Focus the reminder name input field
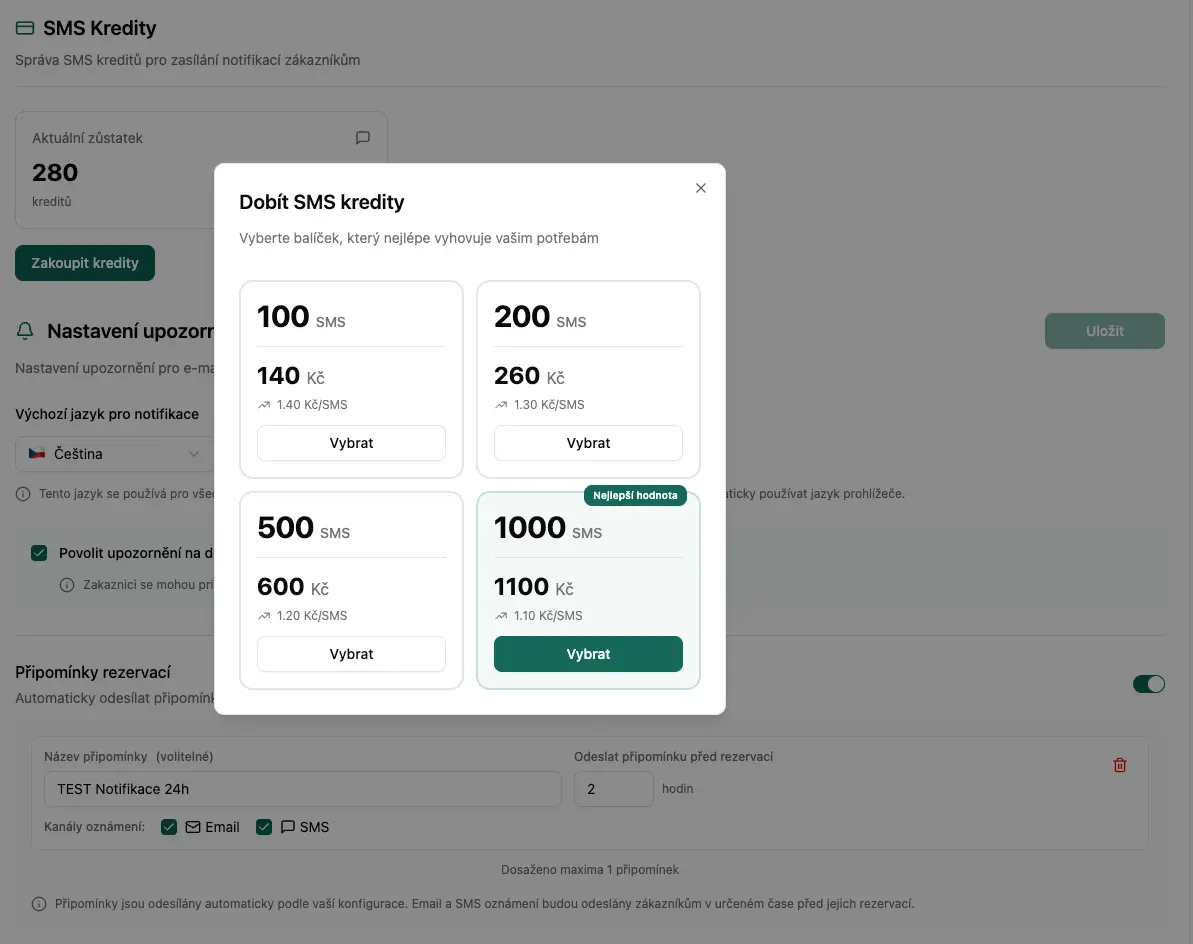Image resolution: width=1193 pixels, height=944 pixels. pos(302,789)
